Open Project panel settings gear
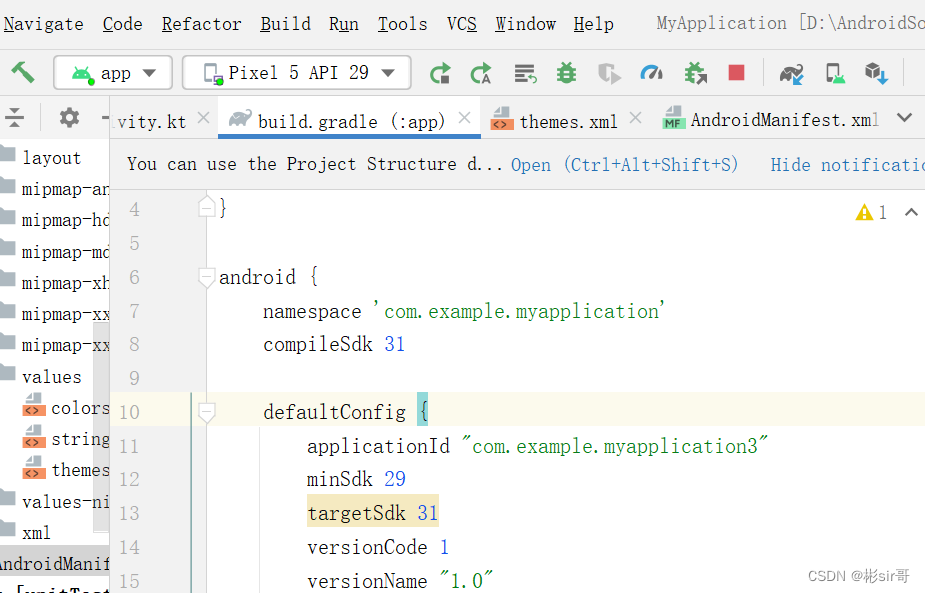 click(x=68, y=118)
